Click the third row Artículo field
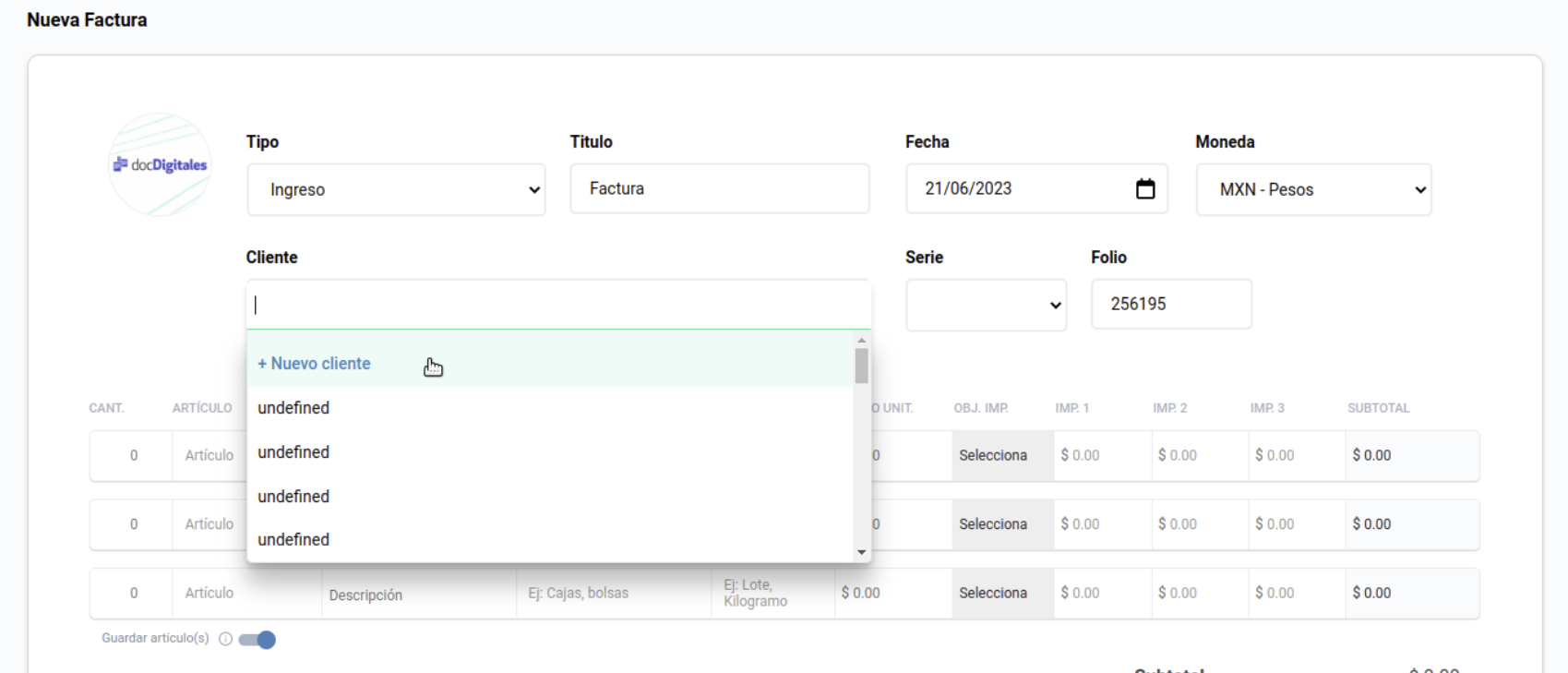The width and height of the screenshot is (1568, 673). point(246,593)
